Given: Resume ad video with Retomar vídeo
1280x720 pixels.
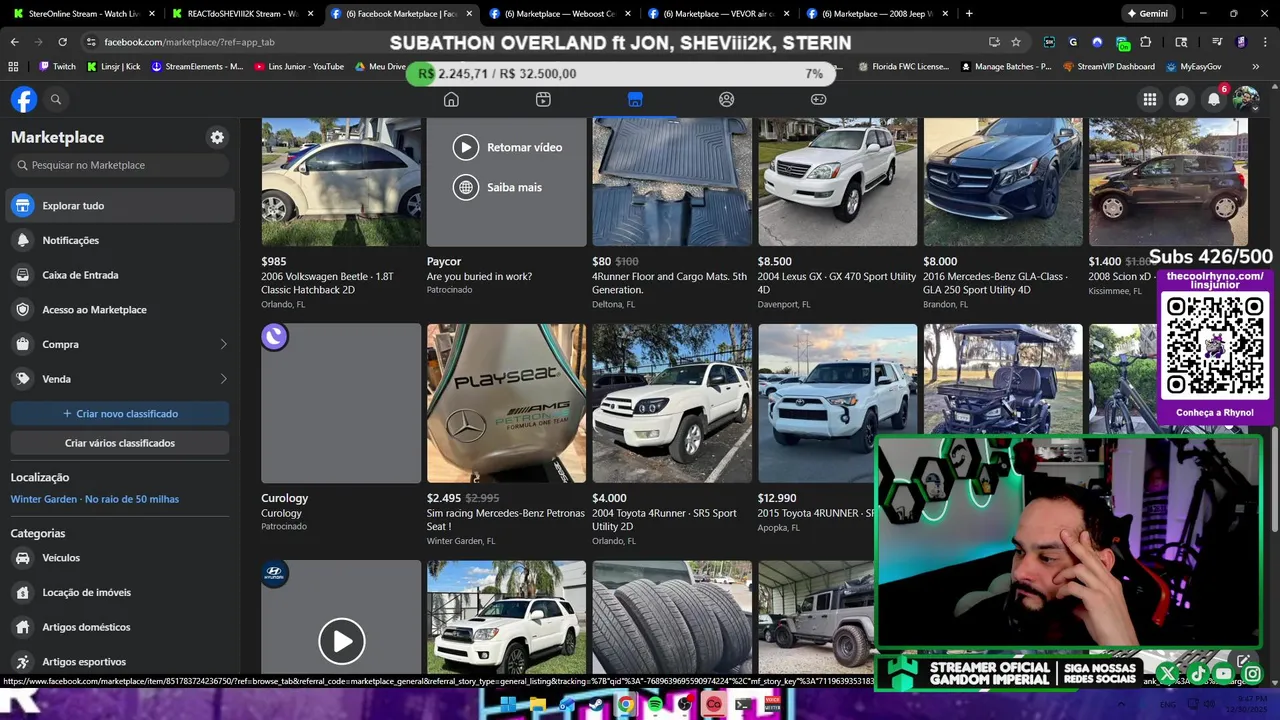Looking at the screenshot, I should coord(507,147).
